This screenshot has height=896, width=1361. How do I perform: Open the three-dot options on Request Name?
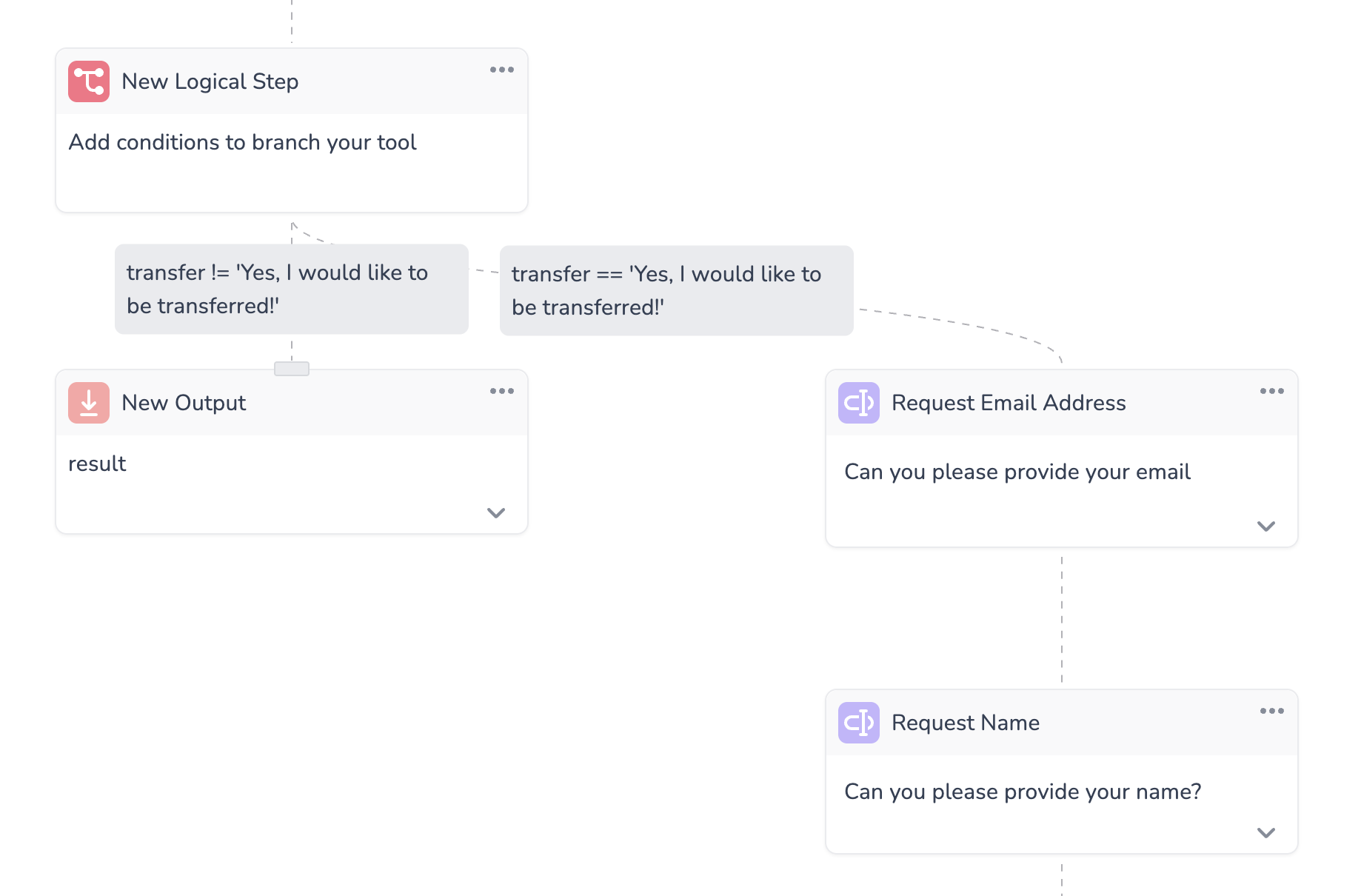coord(1271,711)
